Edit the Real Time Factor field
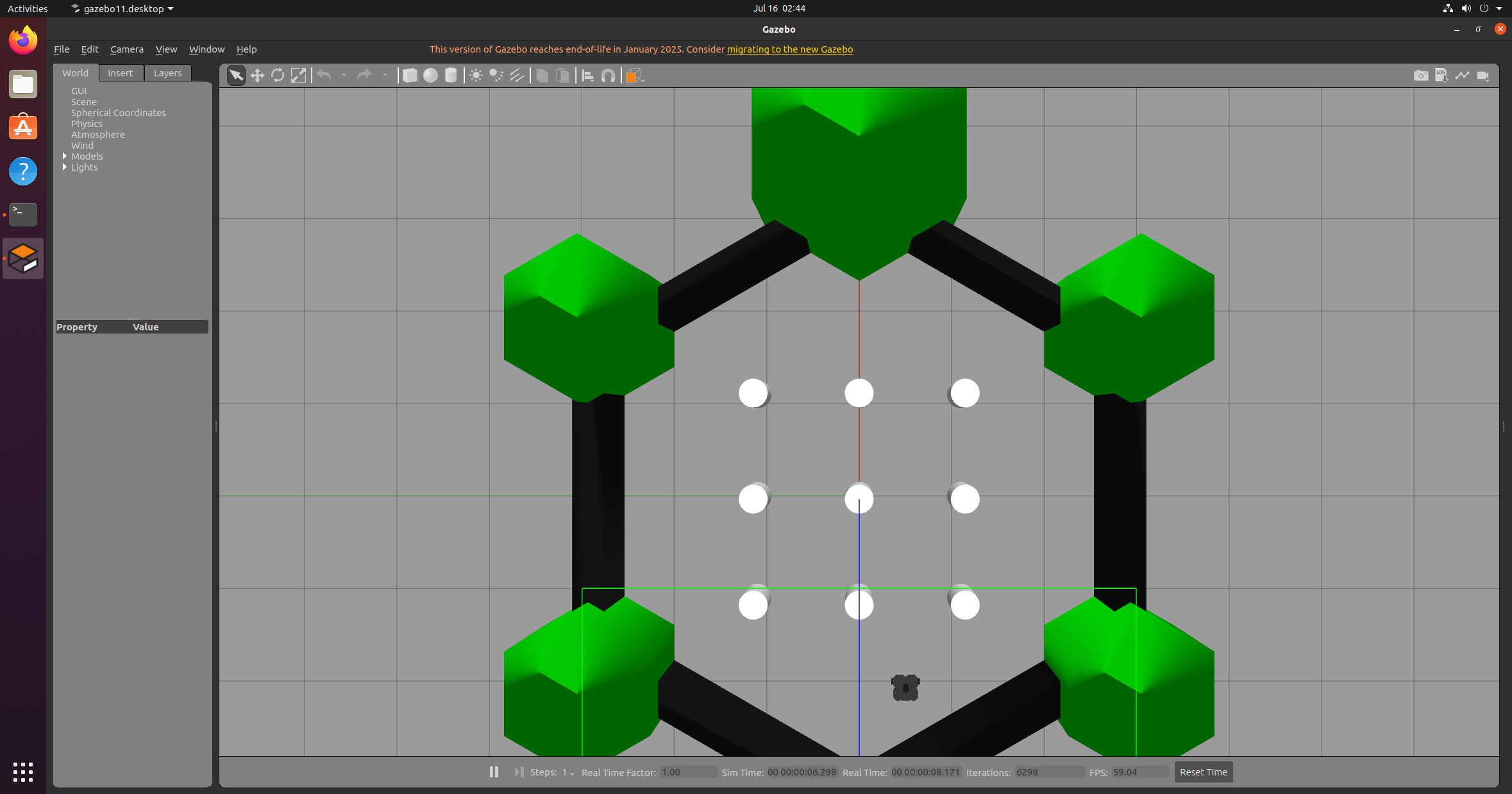 pyautogui.click(x=688, y=772)
